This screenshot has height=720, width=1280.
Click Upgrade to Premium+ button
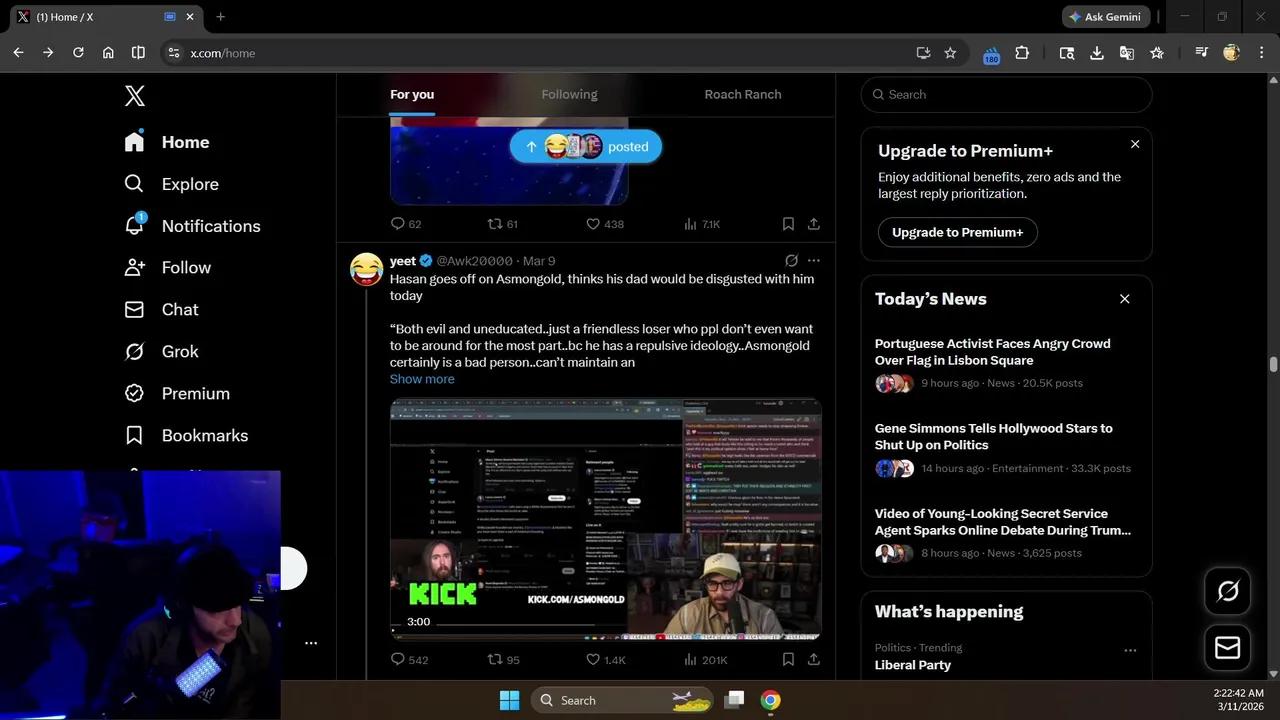(957, 233)
